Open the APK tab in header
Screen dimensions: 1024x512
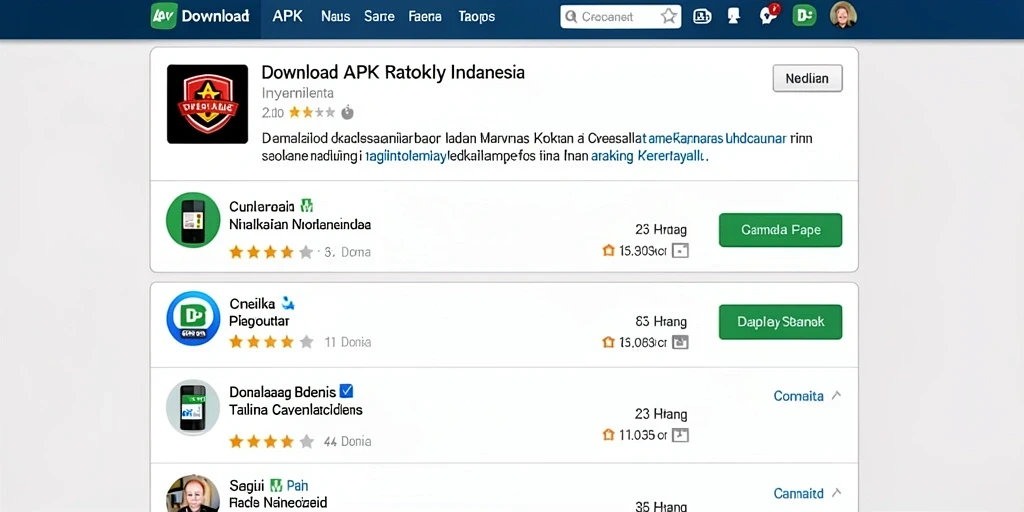coord(287,16)
